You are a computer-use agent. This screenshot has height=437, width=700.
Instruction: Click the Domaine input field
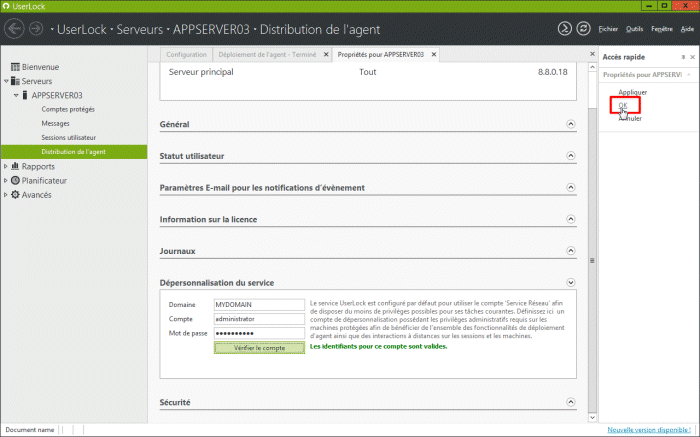pyautogui.click(x=259, y=304)
